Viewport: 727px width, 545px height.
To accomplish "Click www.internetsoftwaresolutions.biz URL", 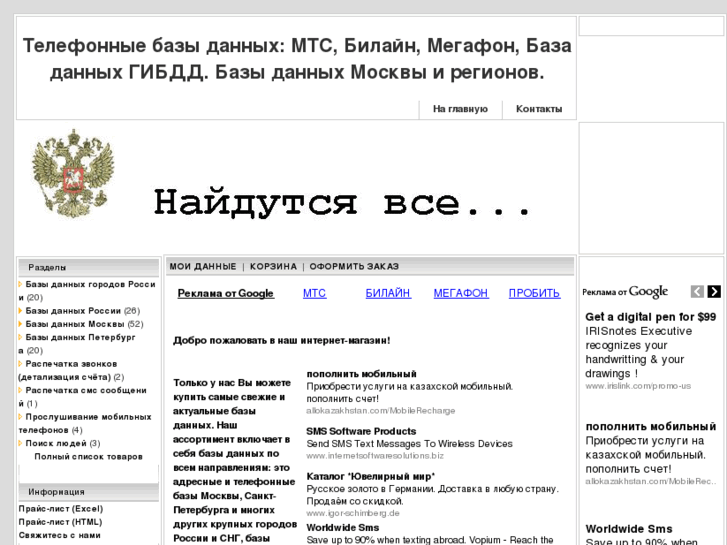I will (x=375, y=456).
